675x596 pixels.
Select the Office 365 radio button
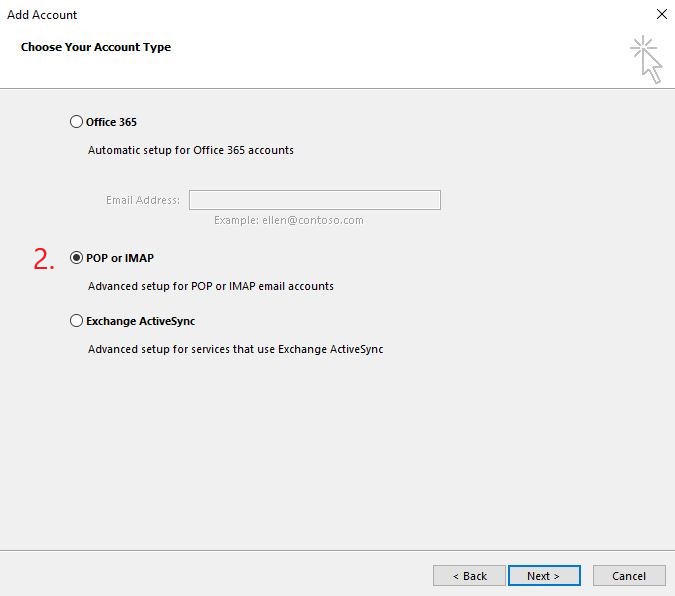[76, 122]
